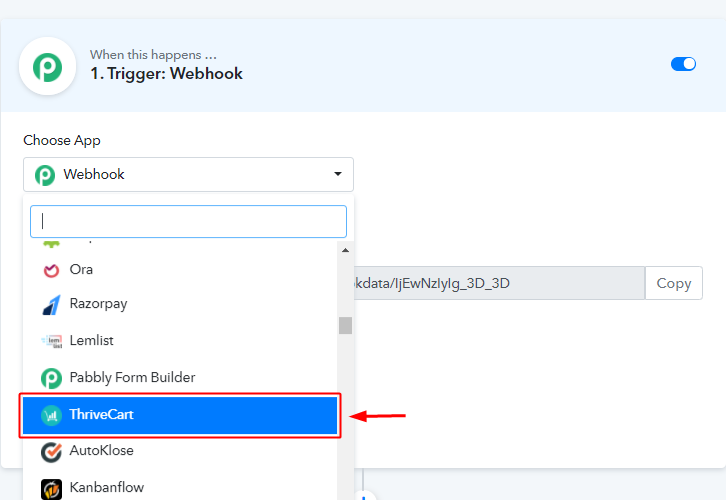The image size is (726, 500).
Task: Click the '1. Trigger: Webhook' title
Action: [167, 74]
